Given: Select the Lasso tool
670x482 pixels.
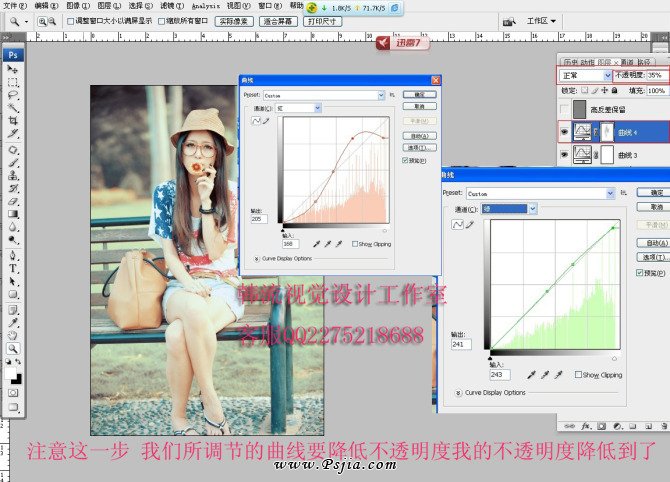Looking at the screenshot, I should pyautogui.click(x=13, y=95).
